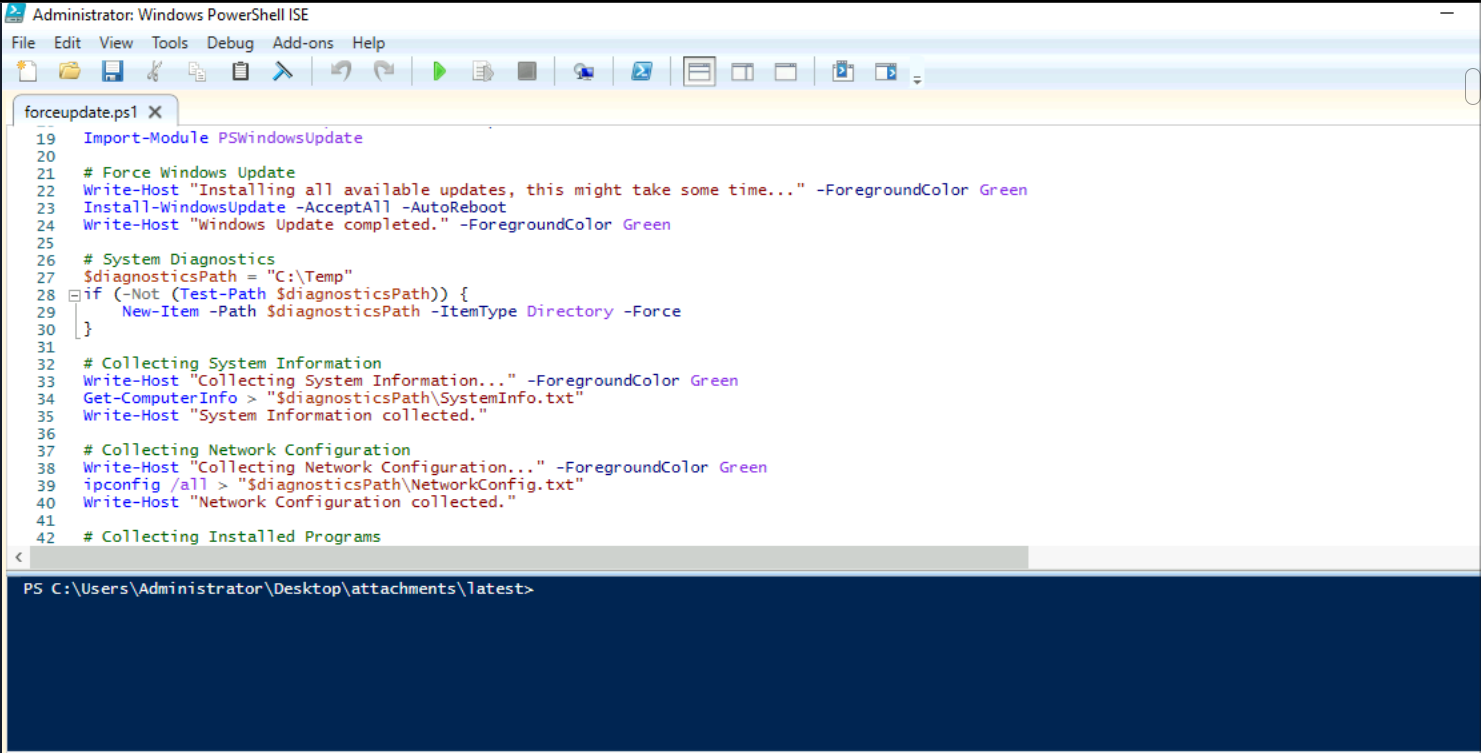Show Script Pane on the right
The image size is (1481, 753).
[x=741, y=71]
